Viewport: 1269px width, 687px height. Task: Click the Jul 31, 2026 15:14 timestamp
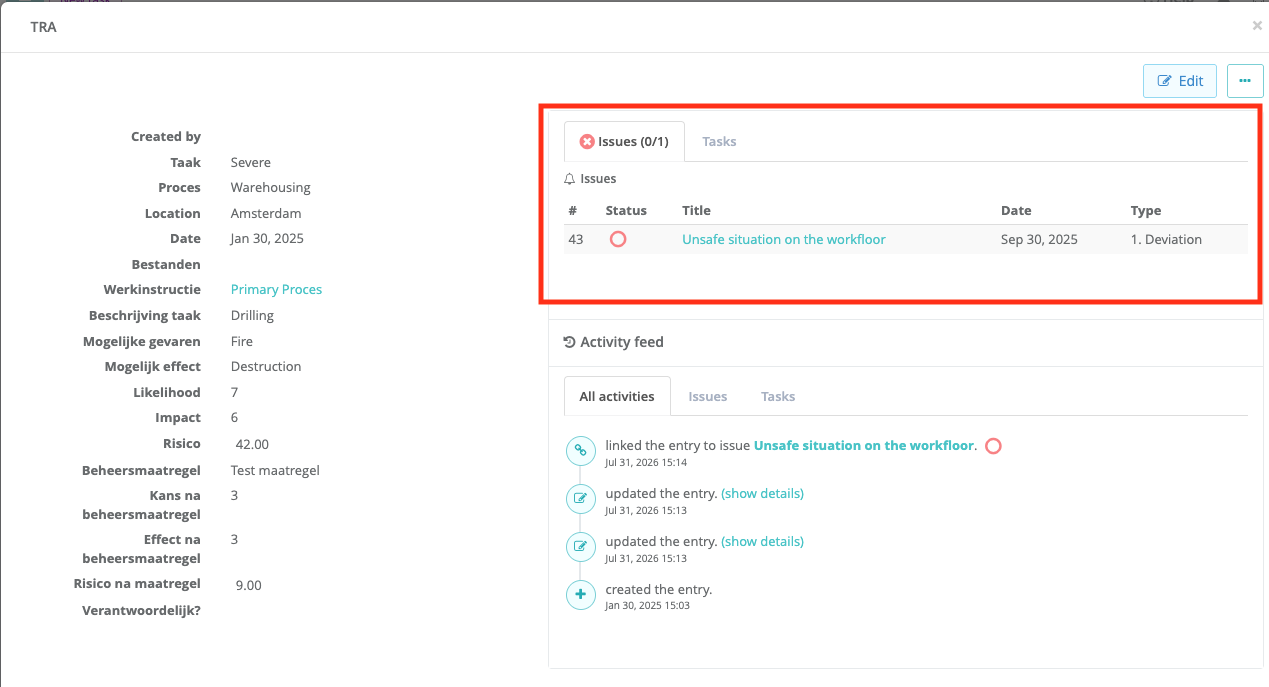tap(646, 462)
